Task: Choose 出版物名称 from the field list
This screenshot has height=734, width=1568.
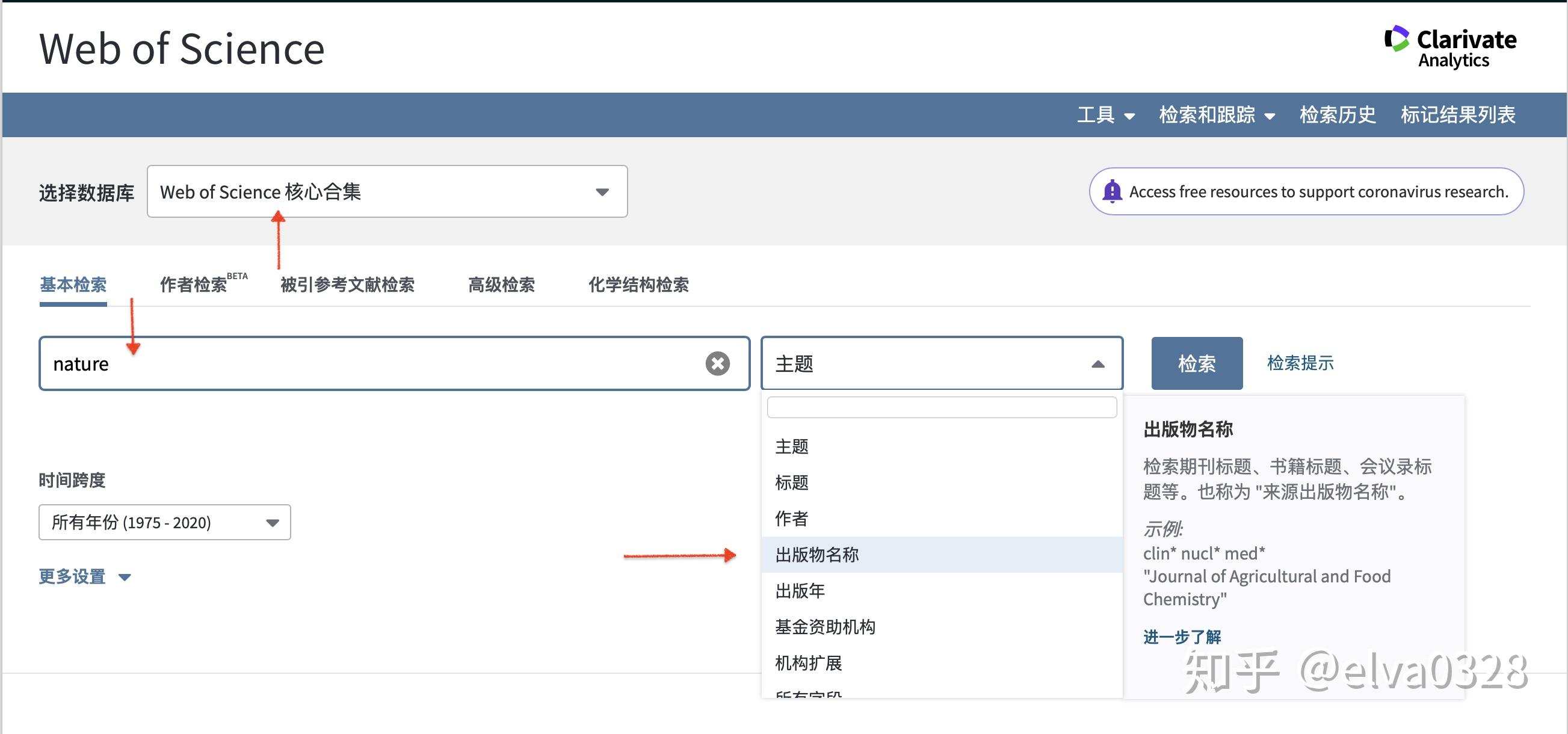Action: pyautogui.click(x=942, y=555)
